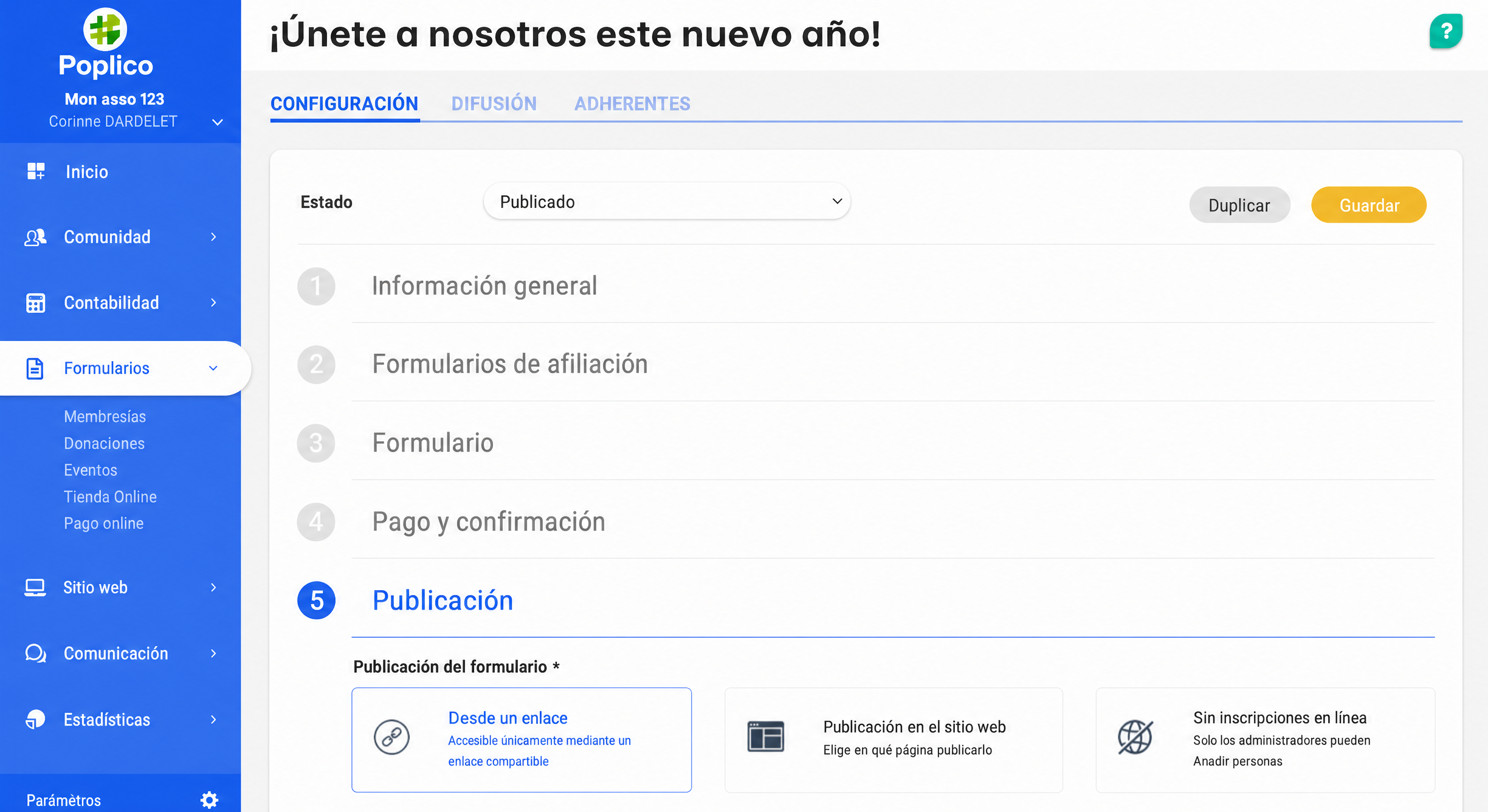Select Sin inscripciones en línea option

point(1265,740)
